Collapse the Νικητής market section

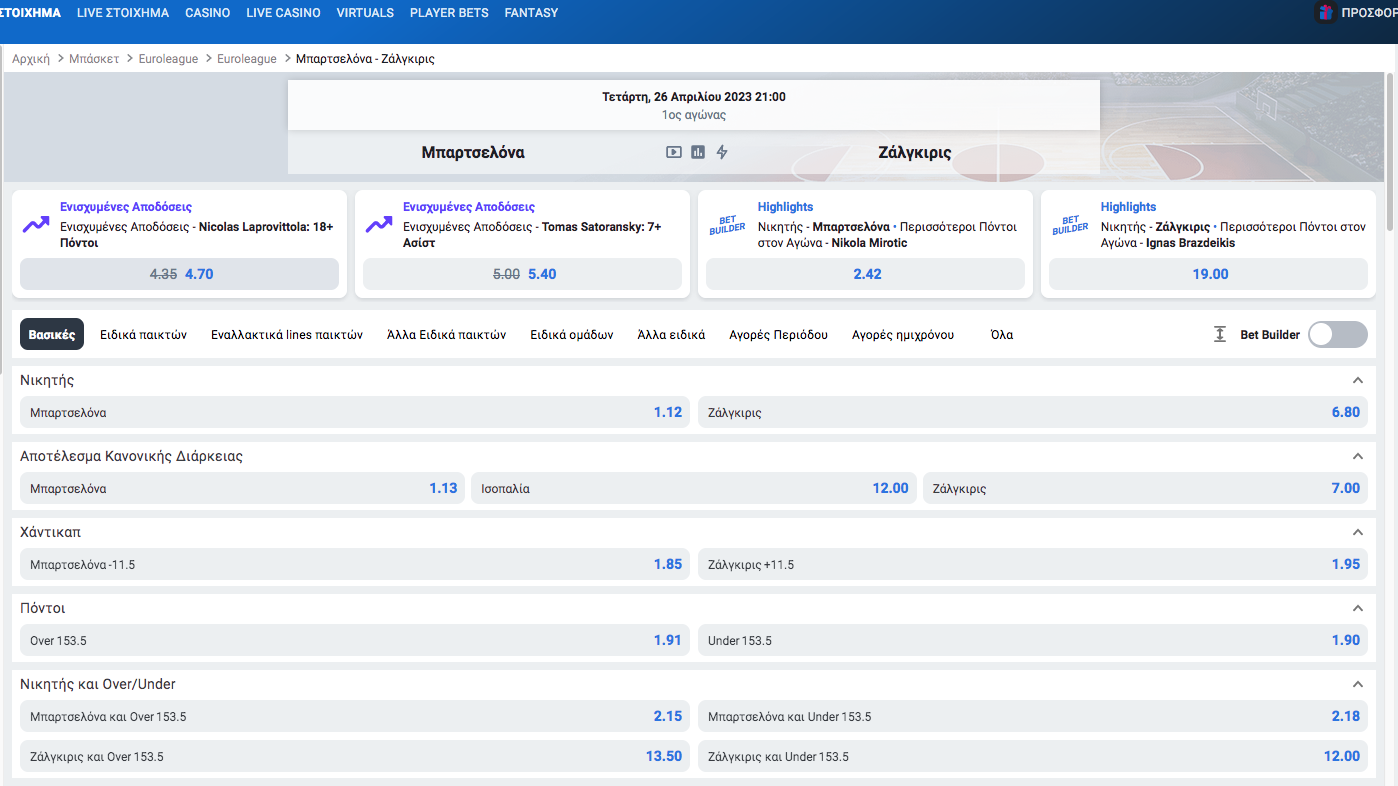pyautogui.click(x=1357, y=380)
